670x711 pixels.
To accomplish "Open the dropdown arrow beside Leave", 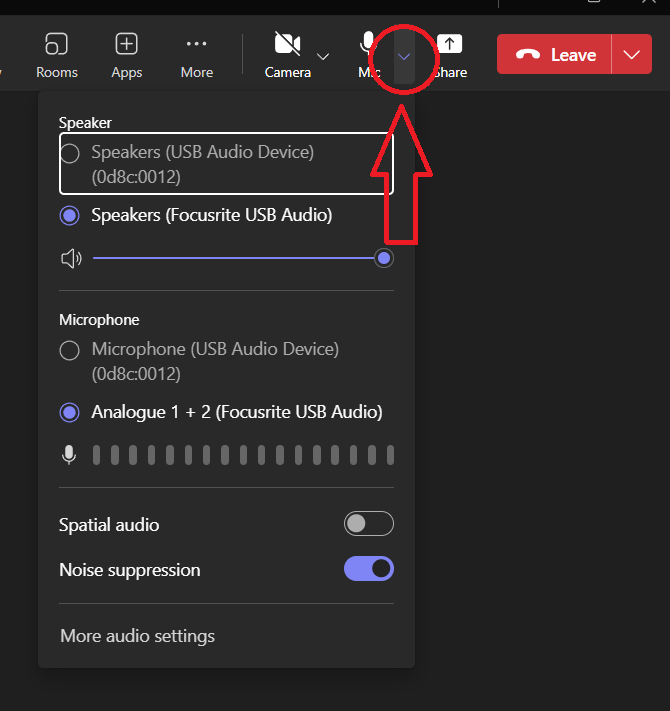I will point(630,55).
